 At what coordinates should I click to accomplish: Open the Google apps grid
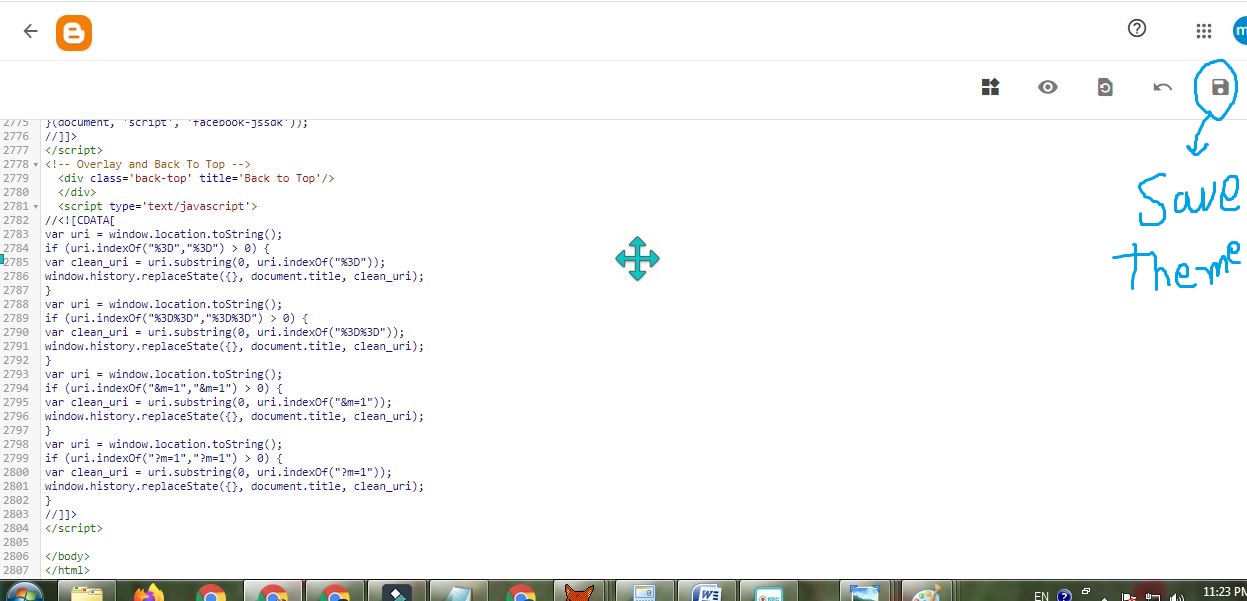point(1204,31)
